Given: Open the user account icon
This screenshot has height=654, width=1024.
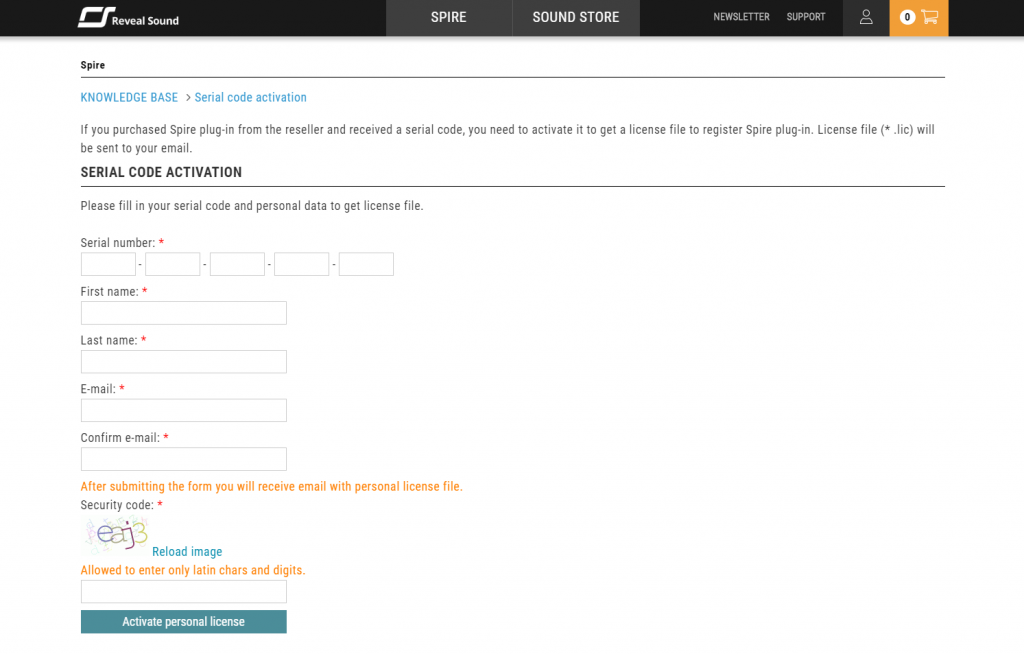Looking at the screenshot, I should pyautogui.click(x=866, y=17).
